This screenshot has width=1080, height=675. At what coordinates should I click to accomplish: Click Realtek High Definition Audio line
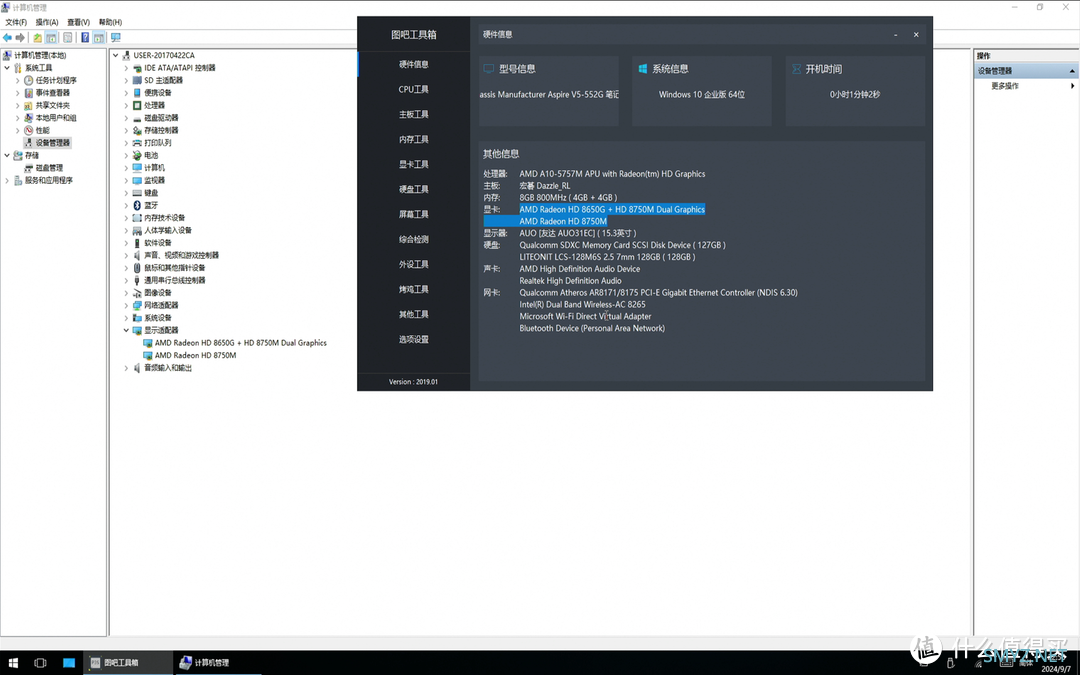[570, 281]
